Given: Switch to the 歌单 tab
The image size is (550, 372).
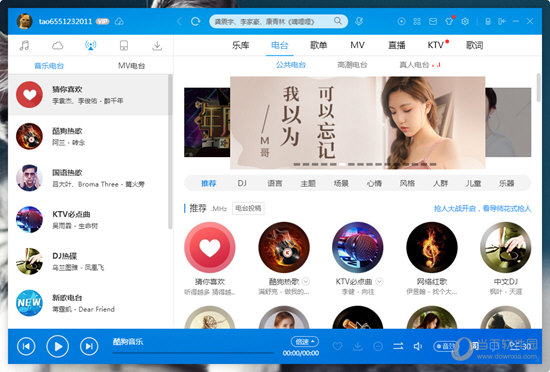Looking at the screenshot, I should [x=318, y=45].
